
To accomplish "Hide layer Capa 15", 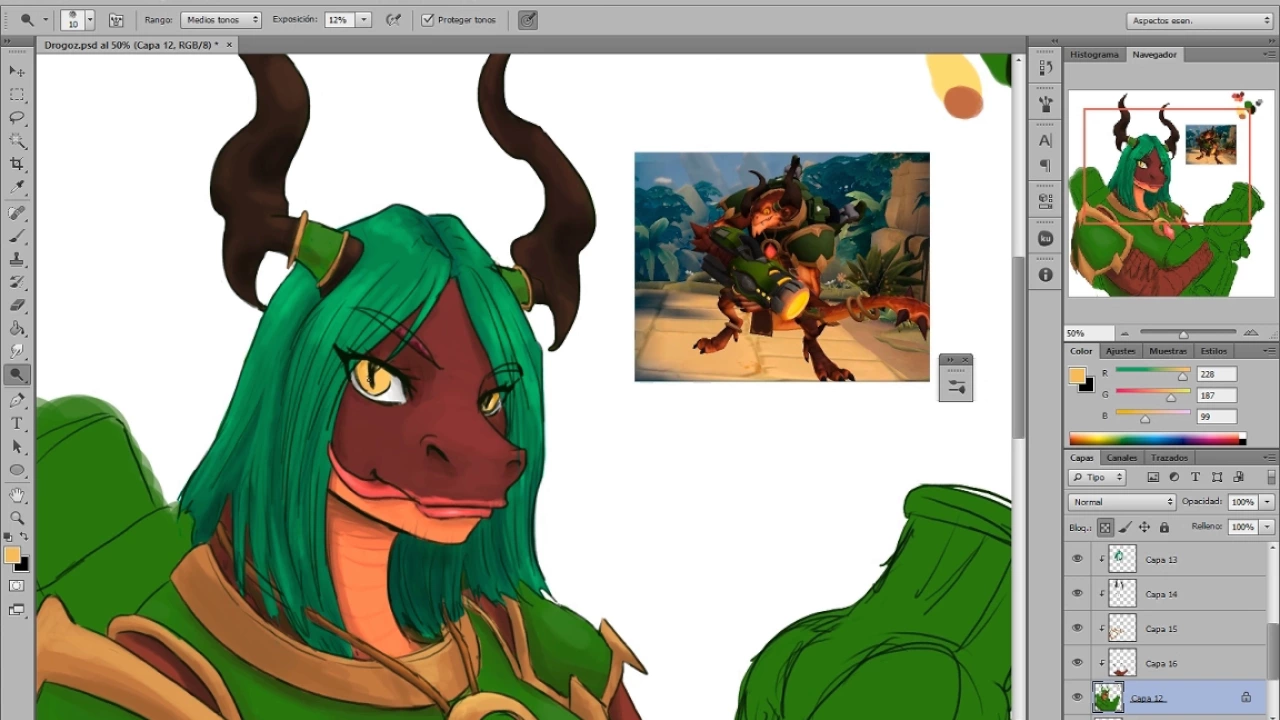I will click(1077, 628).
